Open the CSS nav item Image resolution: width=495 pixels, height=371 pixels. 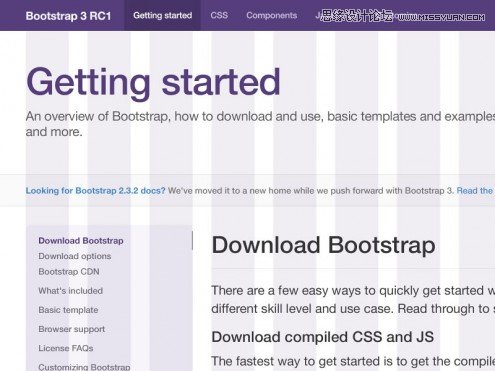(219, 15)
